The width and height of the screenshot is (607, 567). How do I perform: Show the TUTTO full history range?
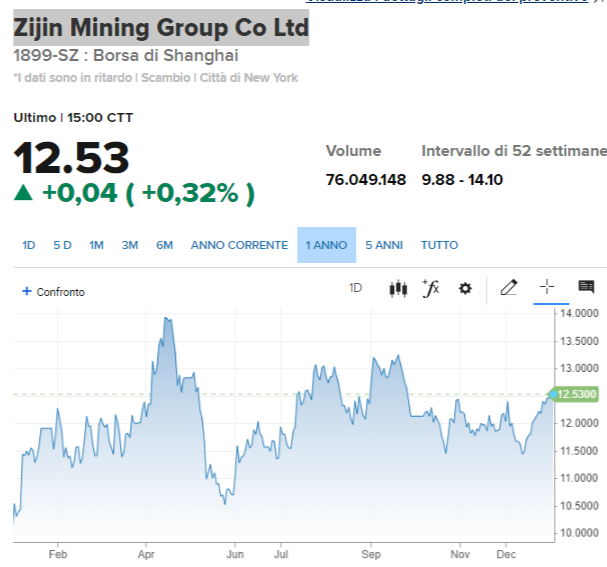pyautogui.click(x=439, y=245)
